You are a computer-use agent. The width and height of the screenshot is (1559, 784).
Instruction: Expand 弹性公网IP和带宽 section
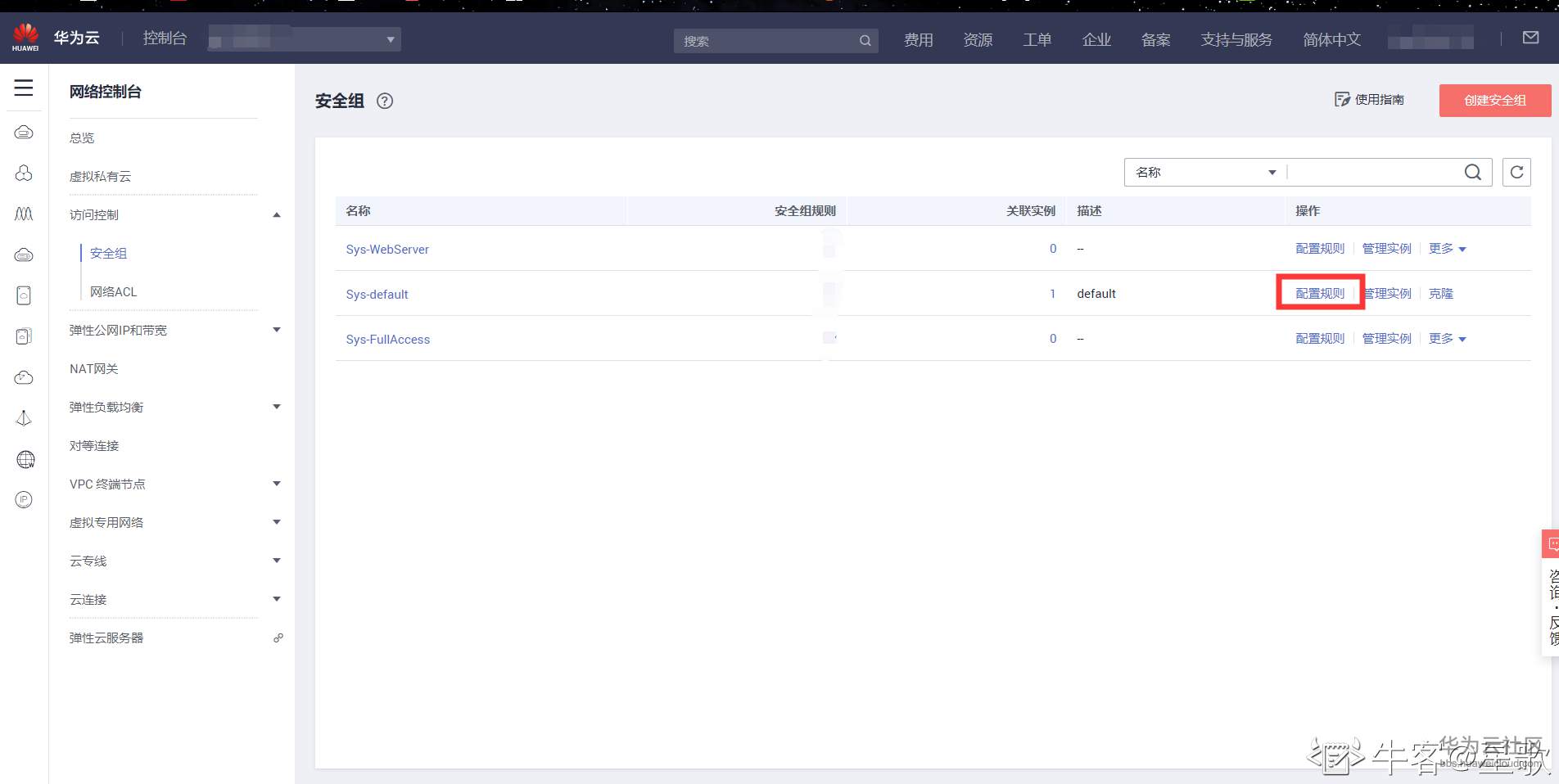277,330
